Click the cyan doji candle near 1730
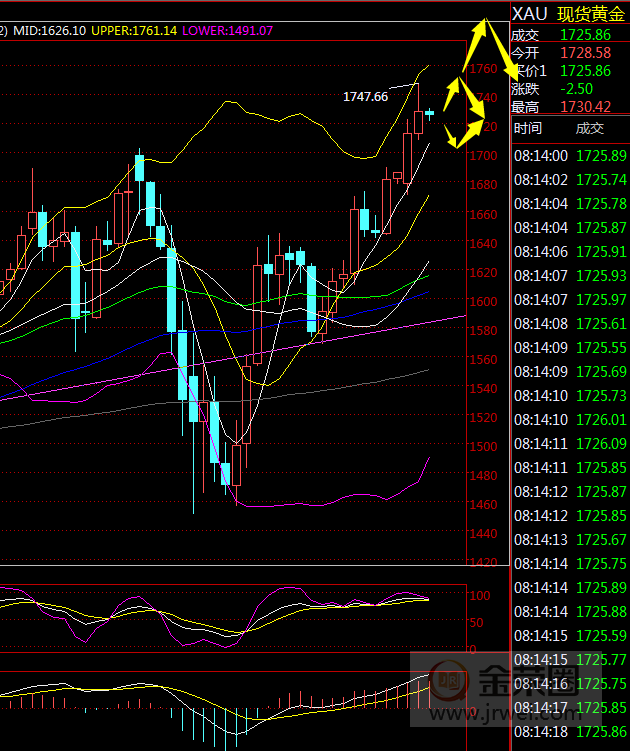Image resolution: width=630 pixels, height=751 pixels. point(429,113)
